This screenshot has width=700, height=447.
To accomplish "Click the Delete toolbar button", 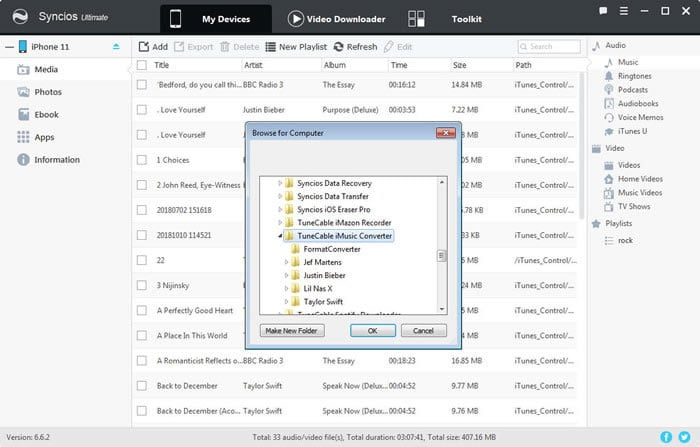I will [x=239, y=47].
